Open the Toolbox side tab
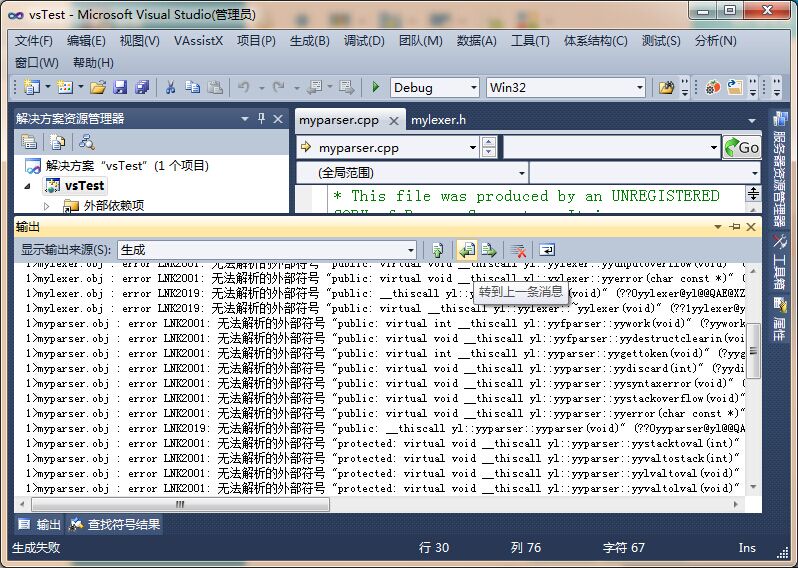 [x=779, y=263]
